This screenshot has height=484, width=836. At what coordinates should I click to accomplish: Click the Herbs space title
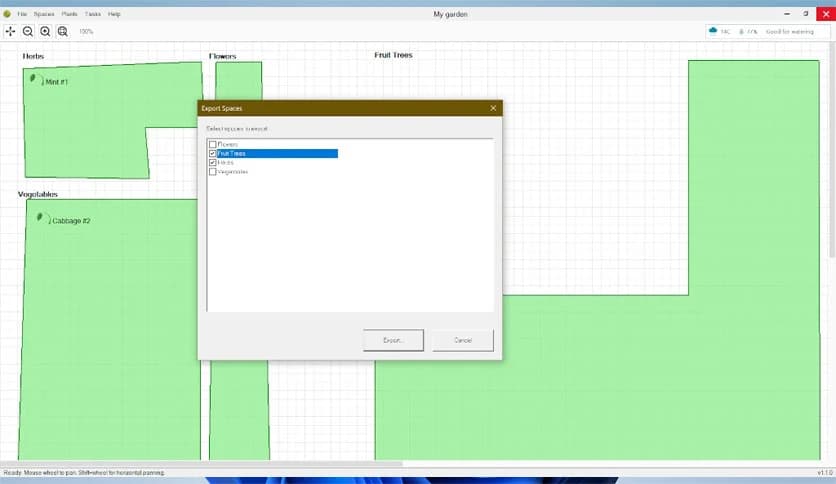tap(34, 56)
